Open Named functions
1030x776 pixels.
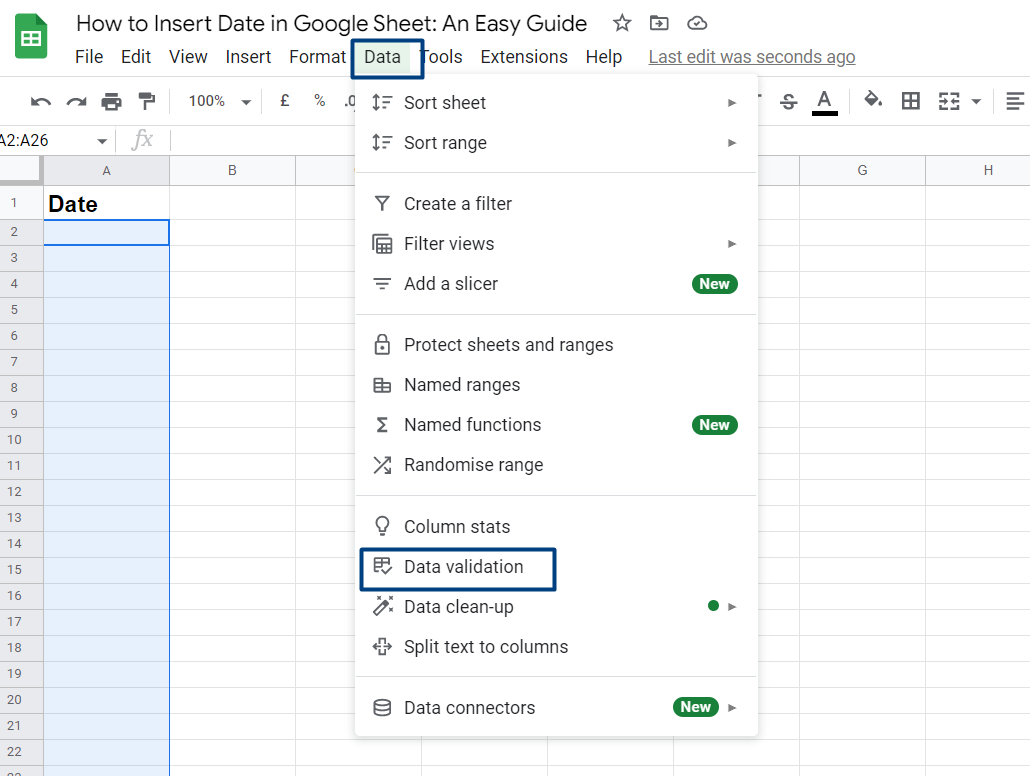(556, 425)
